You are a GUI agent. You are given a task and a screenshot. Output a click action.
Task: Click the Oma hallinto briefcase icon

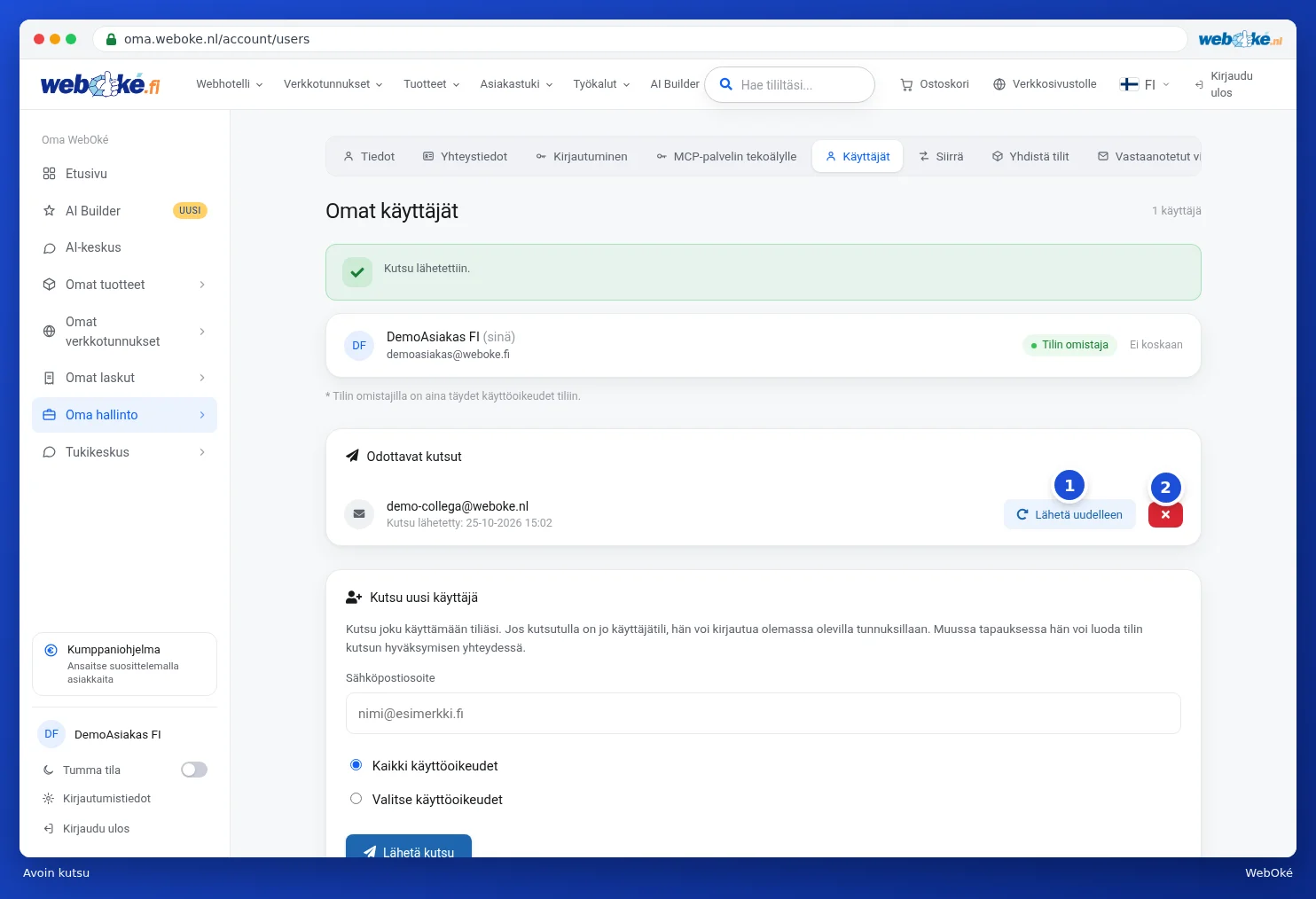[49, 415]
